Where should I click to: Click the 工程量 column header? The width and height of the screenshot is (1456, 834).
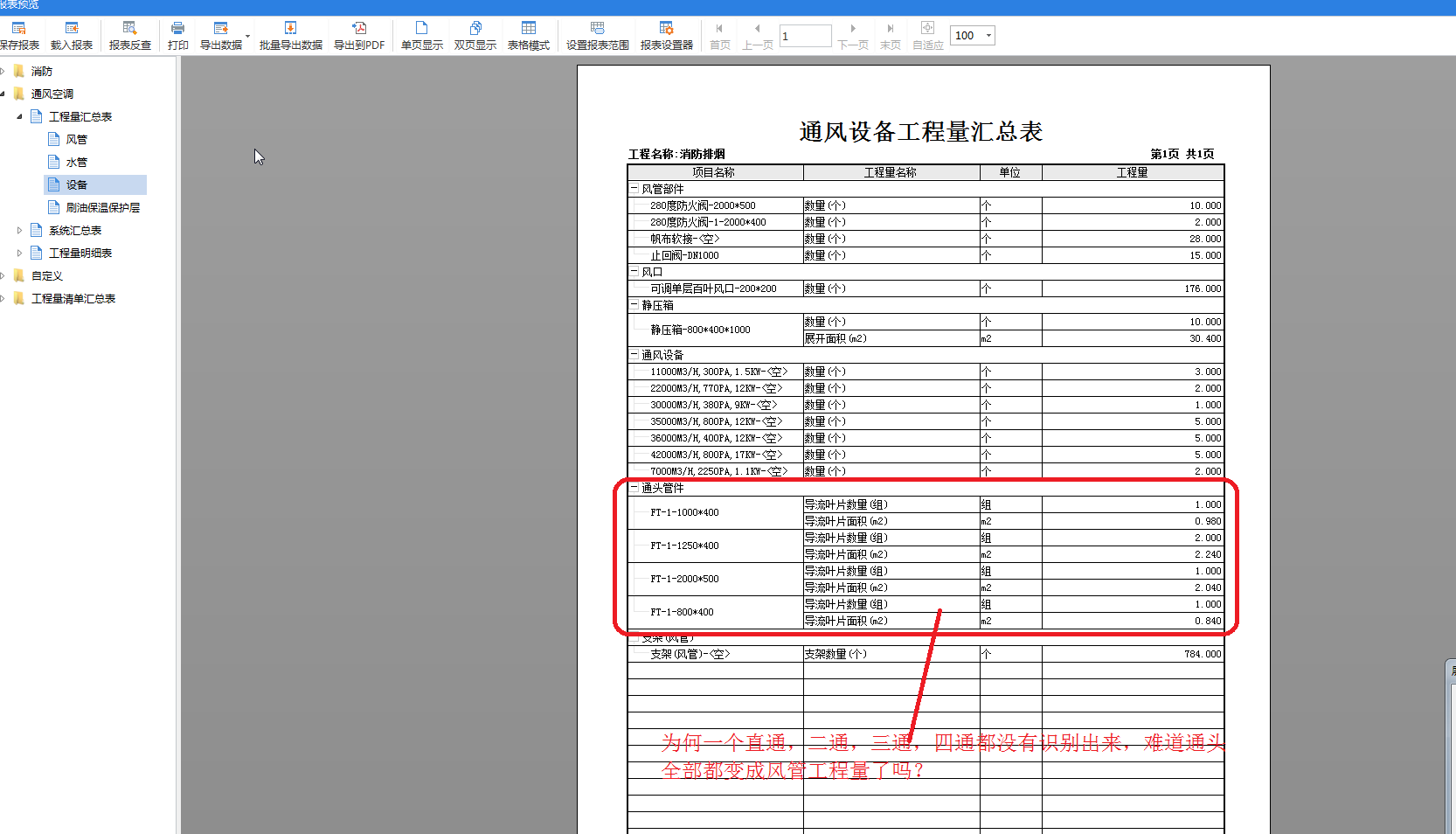click(1133, 172)
